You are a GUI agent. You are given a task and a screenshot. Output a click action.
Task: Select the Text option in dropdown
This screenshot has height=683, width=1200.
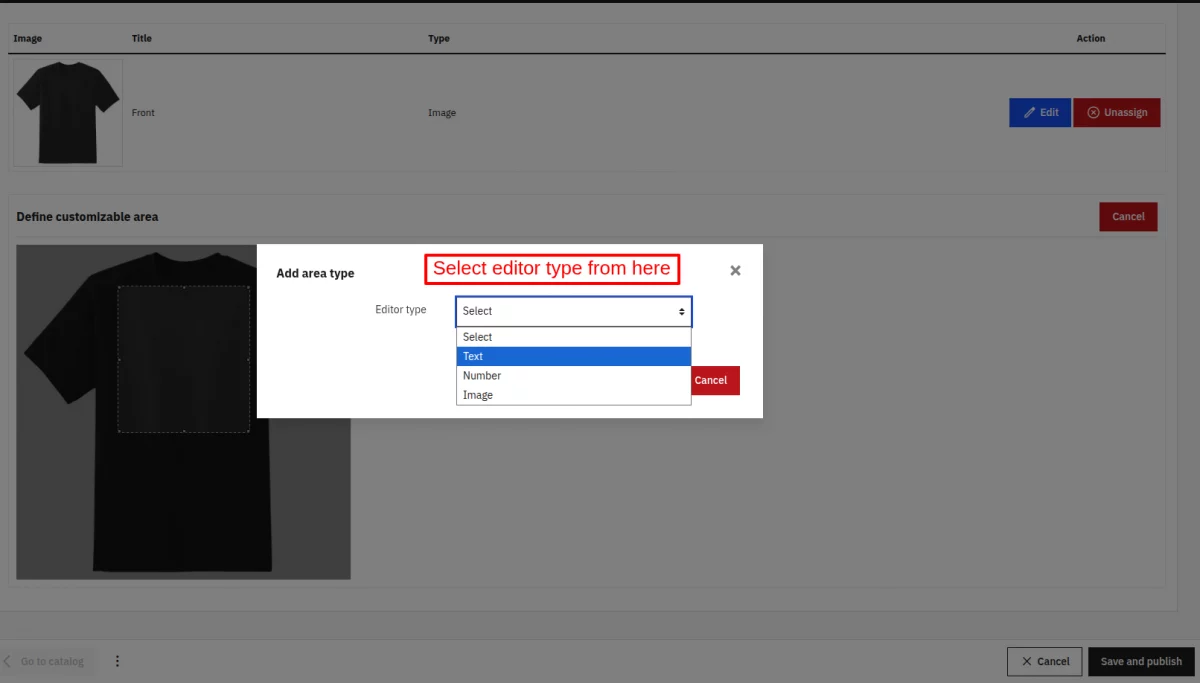tap(573, 356)
